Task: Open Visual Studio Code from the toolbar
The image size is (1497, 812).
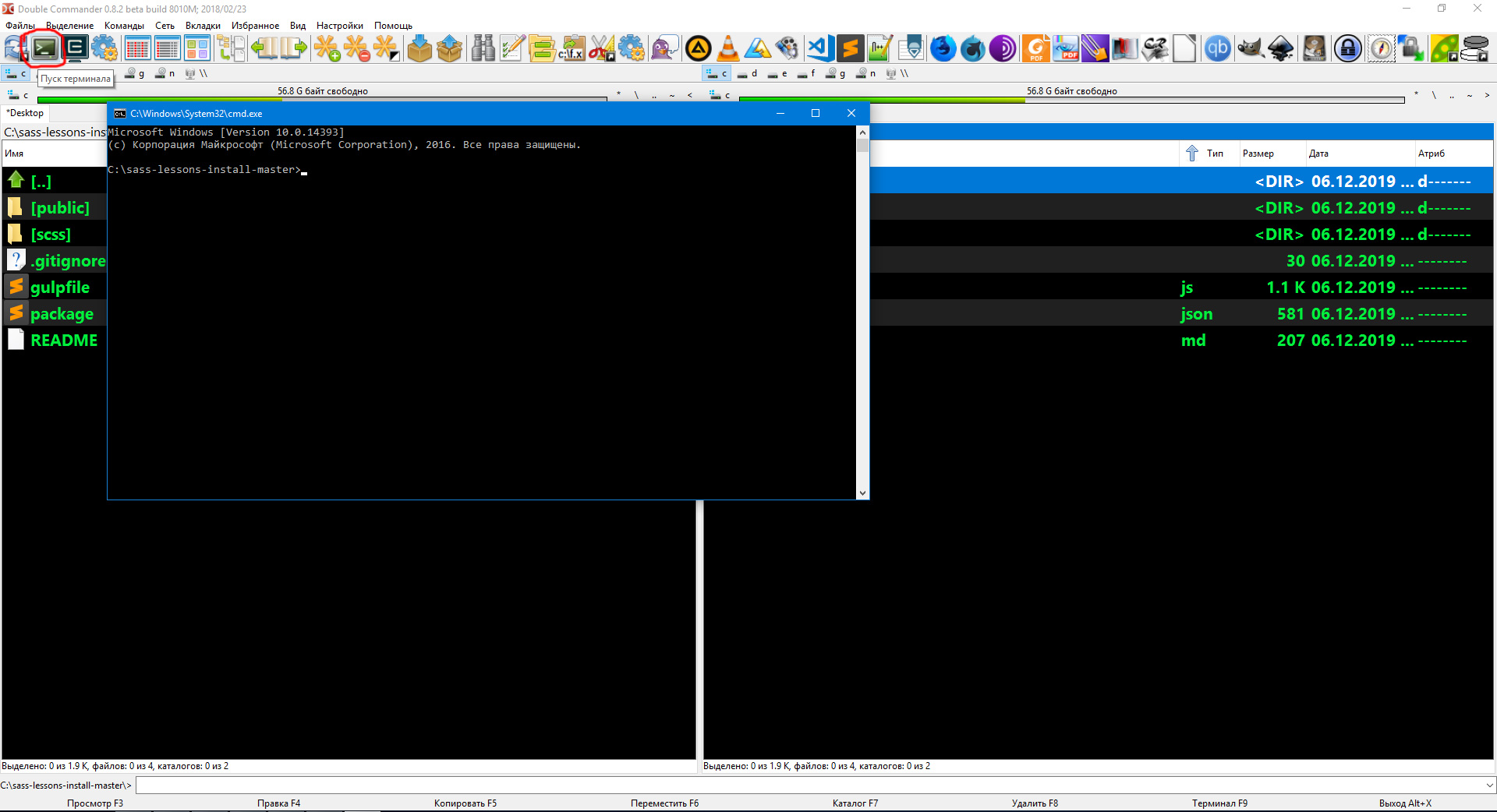Action: click(819, 48)
